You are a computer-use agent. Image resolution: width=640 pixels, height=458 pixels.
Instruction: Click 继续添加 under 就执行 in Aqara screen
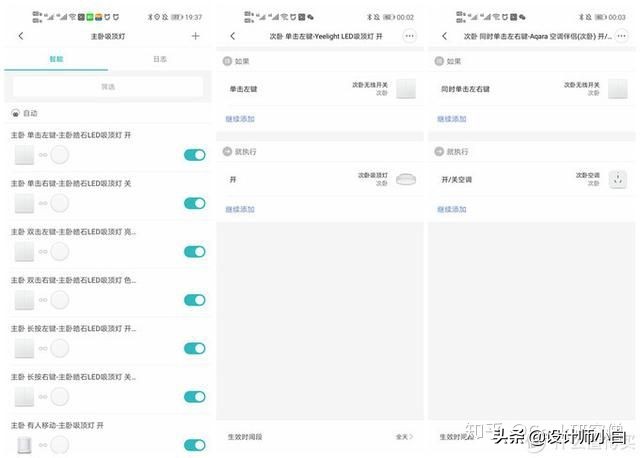coord(452,209)
